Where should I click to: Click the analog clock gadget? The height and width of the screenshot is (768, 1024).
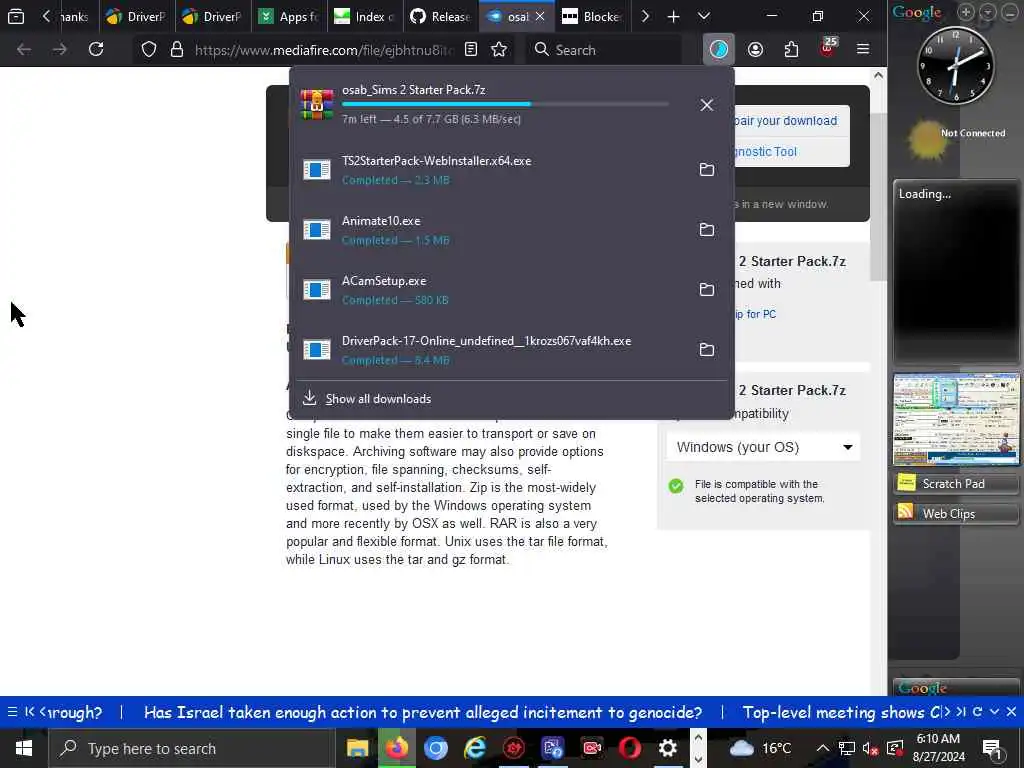pyautogui.click(x=955, y=65)
